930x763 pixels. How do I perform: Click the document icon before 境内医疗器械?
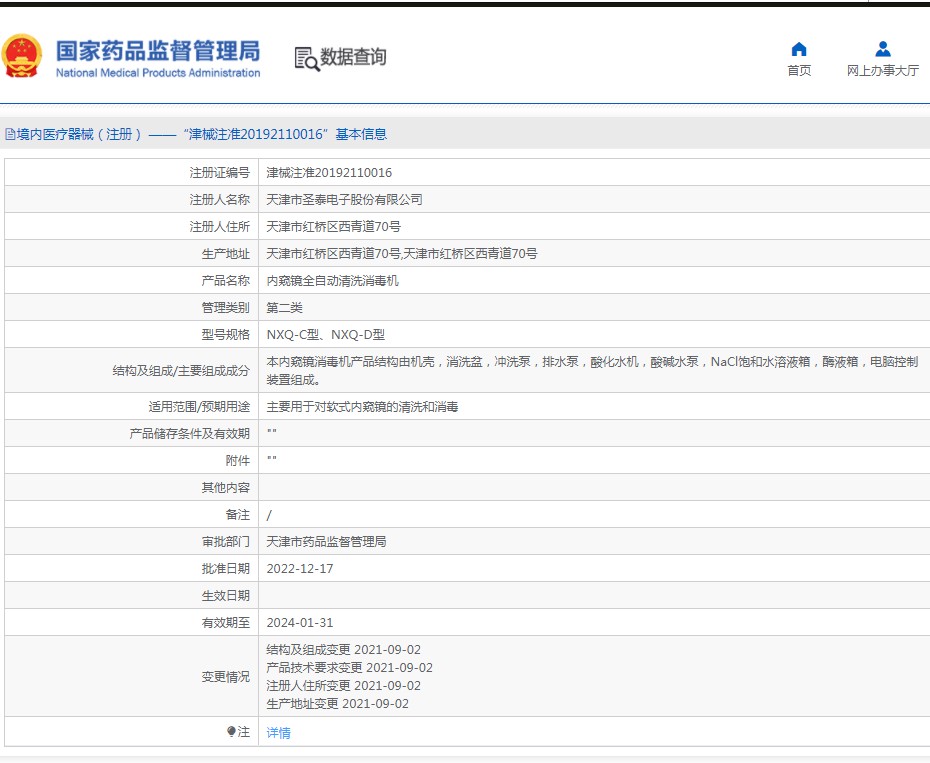10,135
